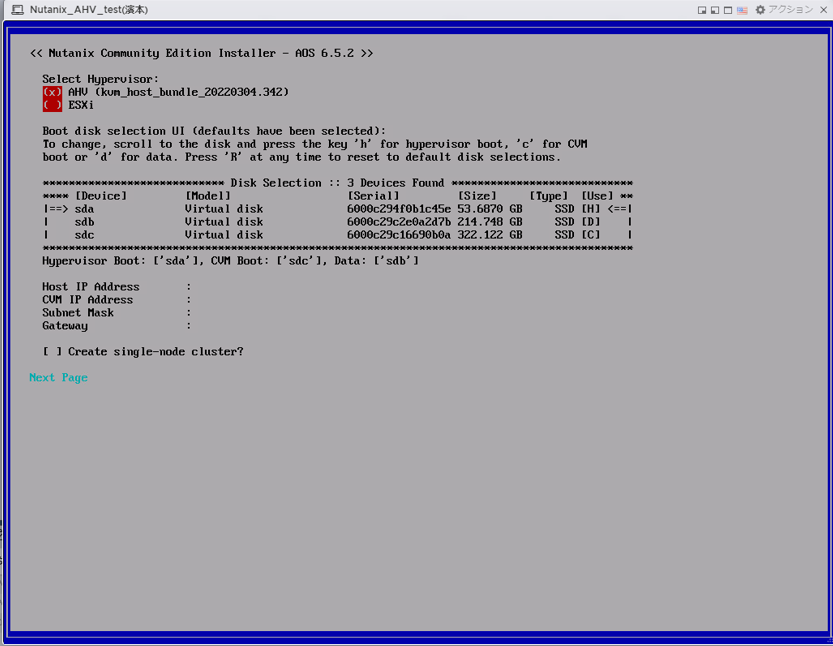Open the アクション menu
This screenshot has width=833, height=646.
790,10
